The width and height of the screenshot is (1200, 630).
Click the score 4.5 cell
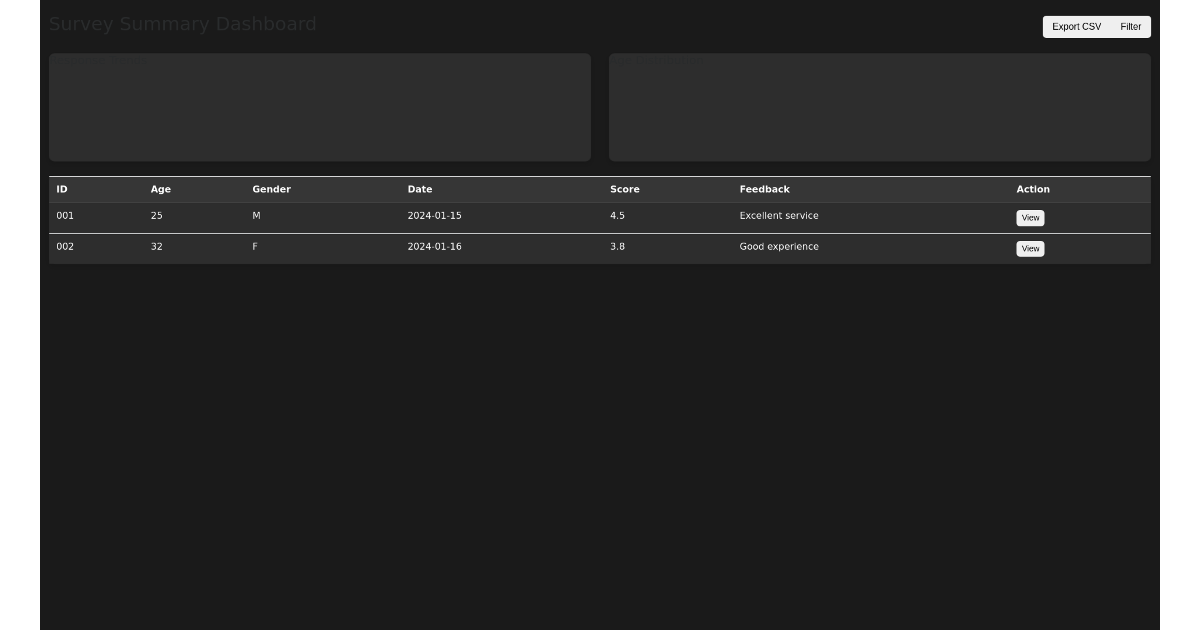617,216
